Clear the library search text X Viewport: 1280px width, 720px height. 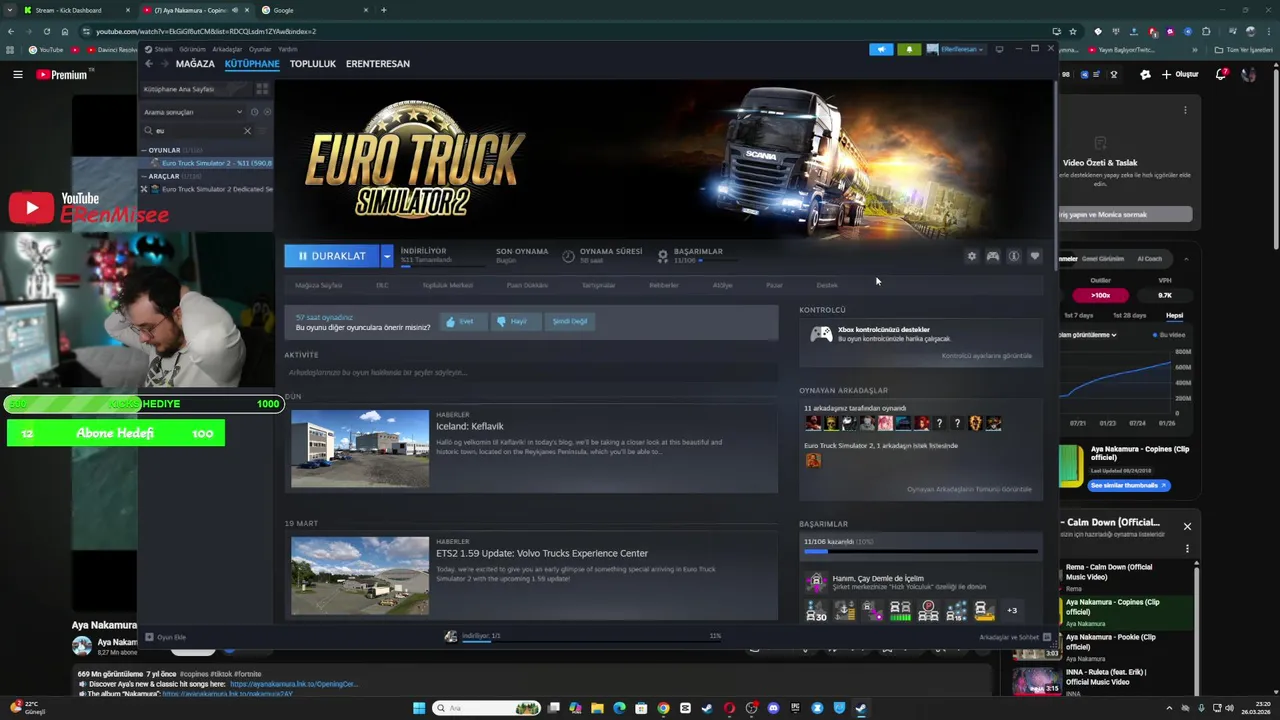(247, 130)
